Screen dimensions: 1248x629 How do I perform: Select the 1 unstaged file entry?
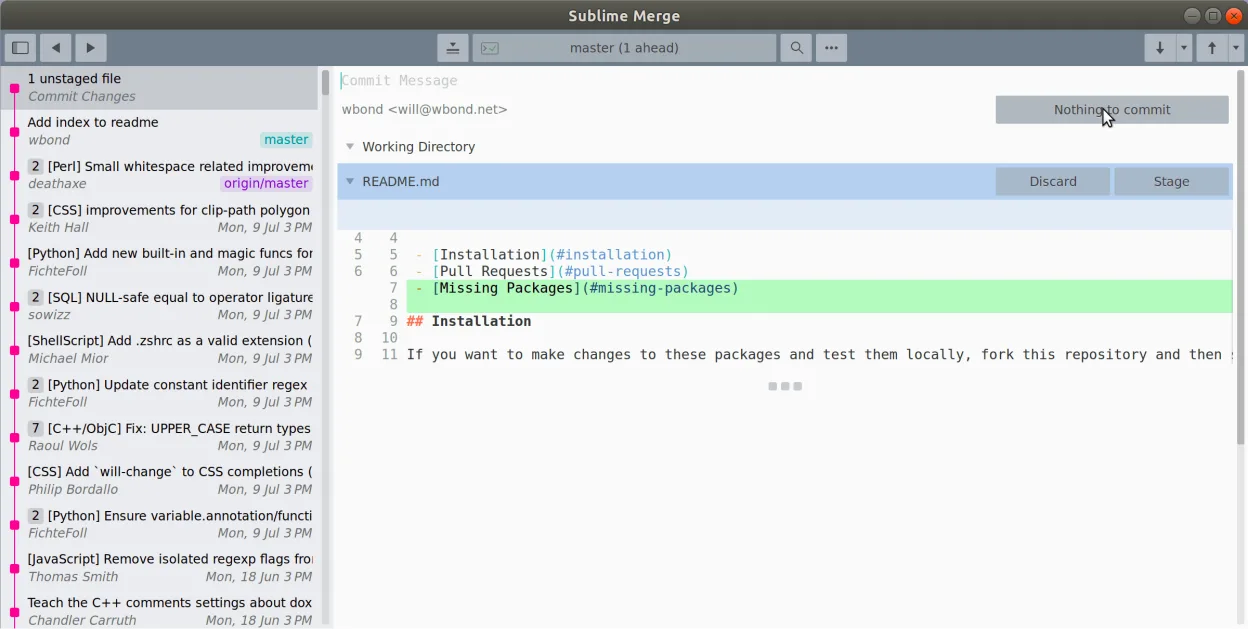[160, 87]
